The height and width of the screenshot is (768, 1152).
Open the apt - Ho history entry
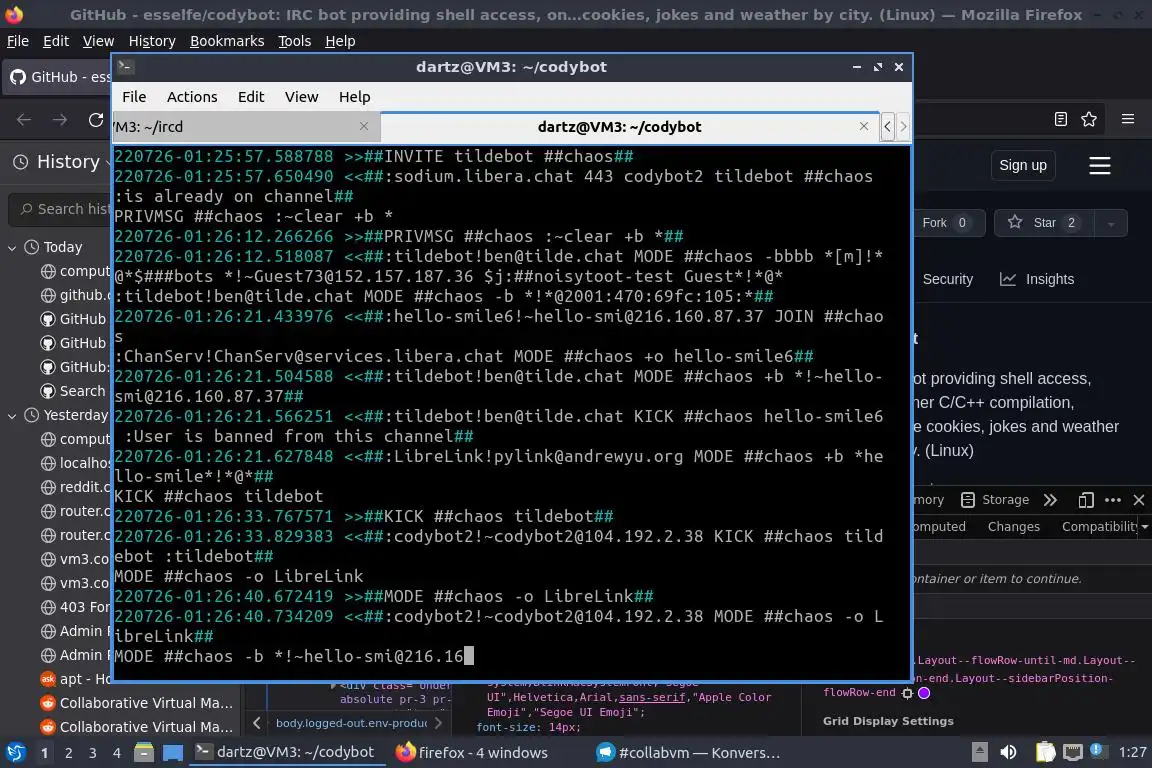click(75, 679)
